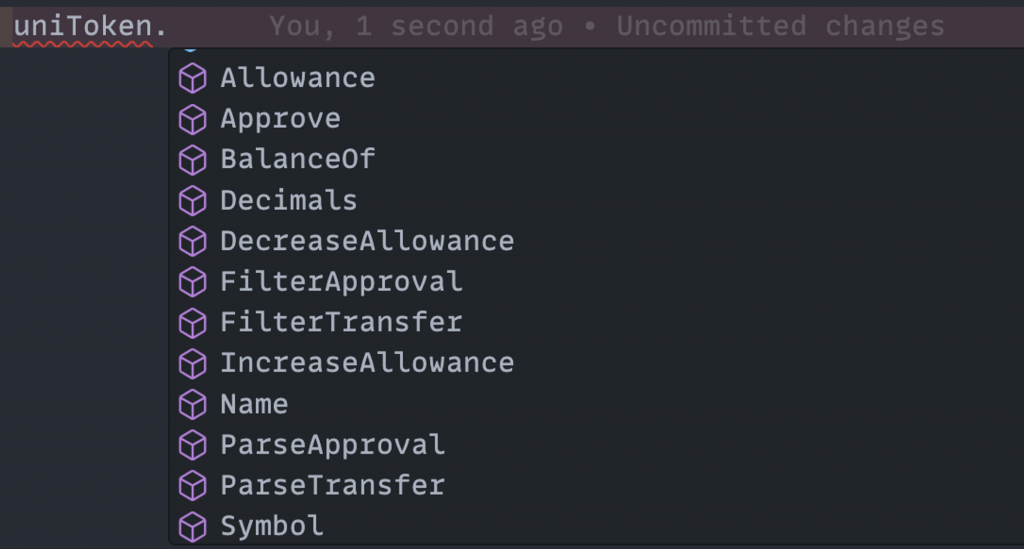The image size is (1024, 549).
Task: Click the method icon next to Decimals
Action: pyautogui.click(x=193, y=201)
